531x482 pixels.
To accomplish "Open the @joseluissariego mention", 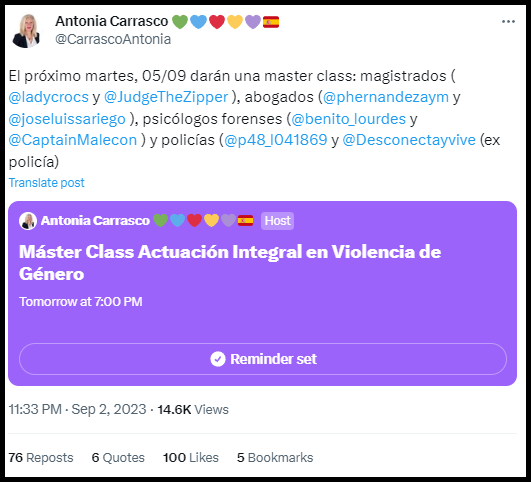I will pyautogui.click(x=67, y=119).
